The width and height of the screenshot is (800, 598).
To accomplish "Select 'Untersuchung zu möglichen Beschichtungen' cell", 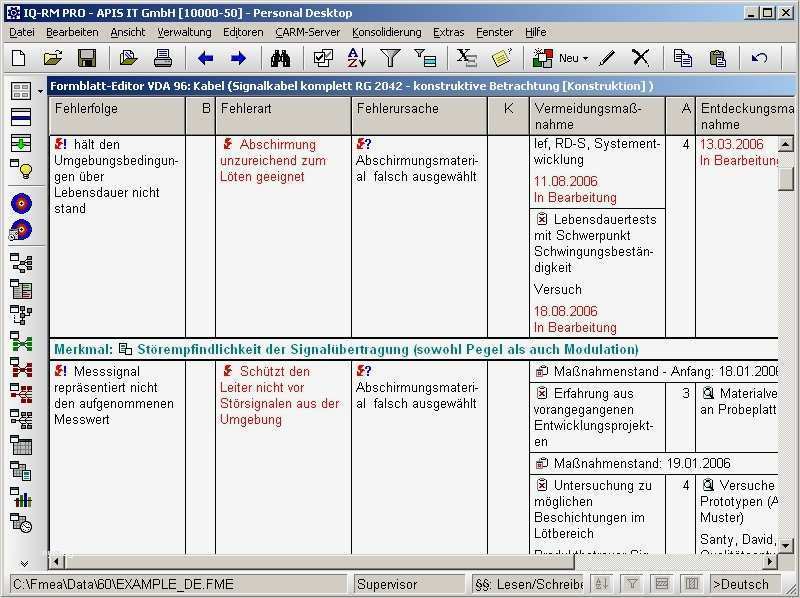I will tap(597, 514).
